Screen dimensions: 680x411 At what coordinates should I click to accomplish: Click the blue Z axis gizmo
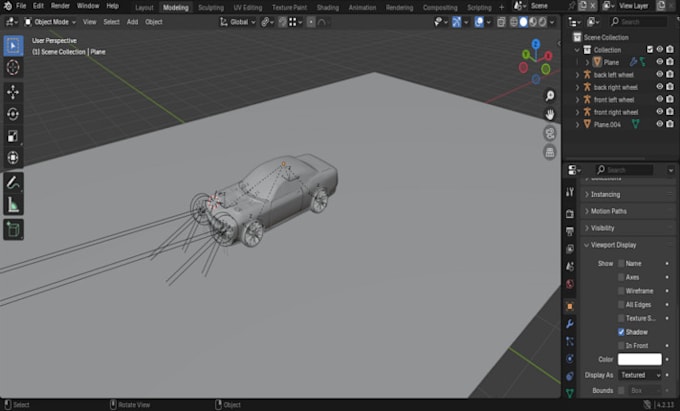[x=536, y=44]
